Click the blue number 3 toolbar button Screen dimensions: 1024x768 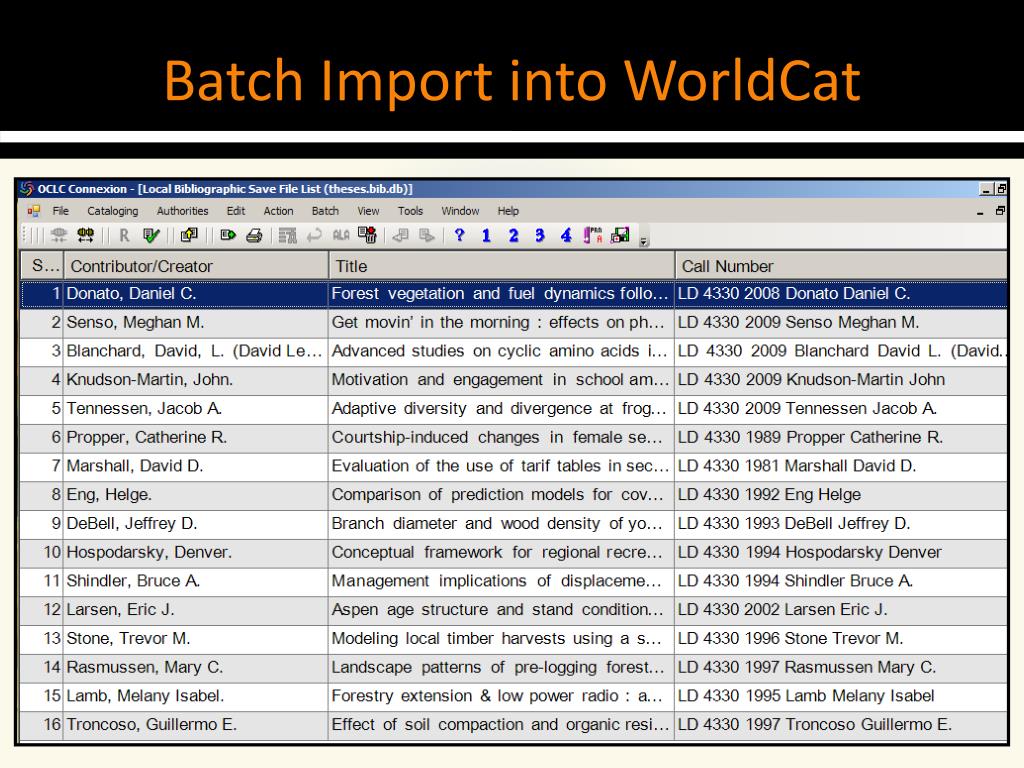click(539, 235)
